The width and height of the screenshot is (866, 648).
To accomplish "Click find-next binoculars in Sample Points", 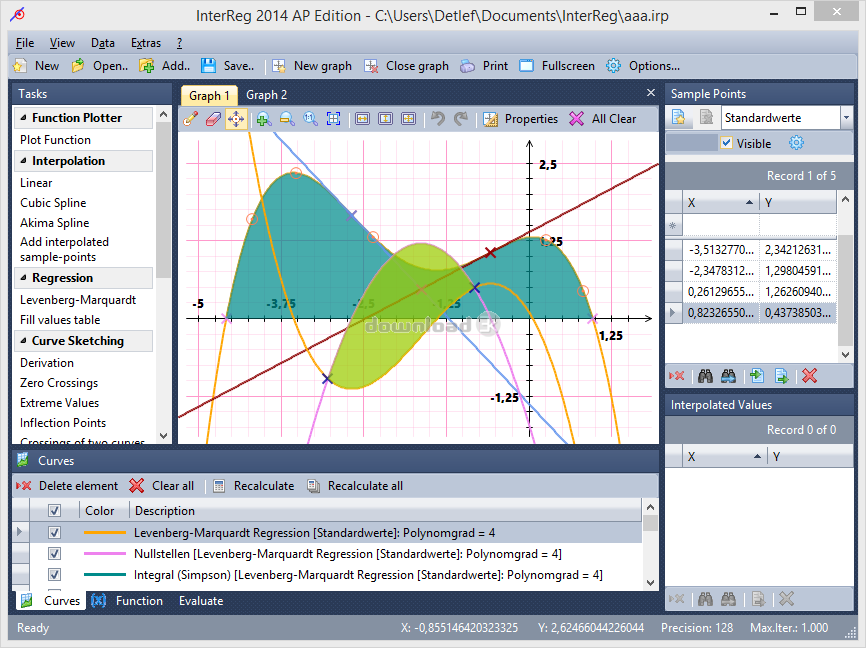I will (728, 376).
